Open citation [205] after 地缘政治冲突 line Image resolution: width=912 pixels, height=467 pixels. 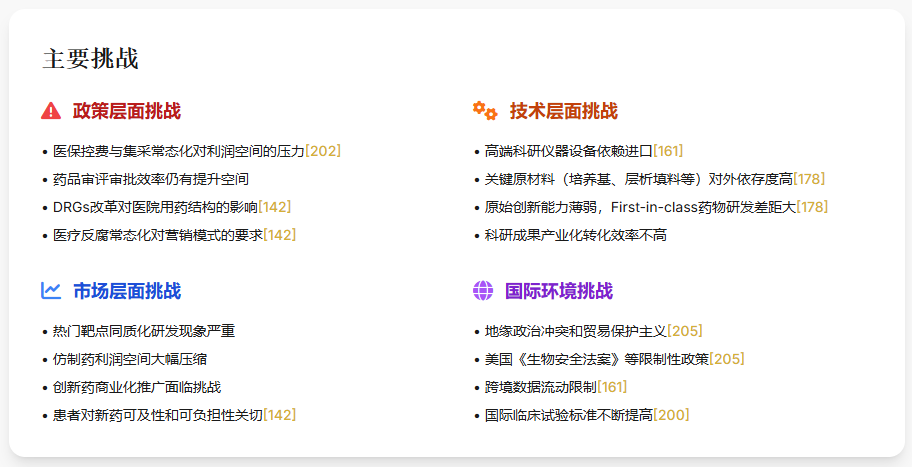click(685, 331)
